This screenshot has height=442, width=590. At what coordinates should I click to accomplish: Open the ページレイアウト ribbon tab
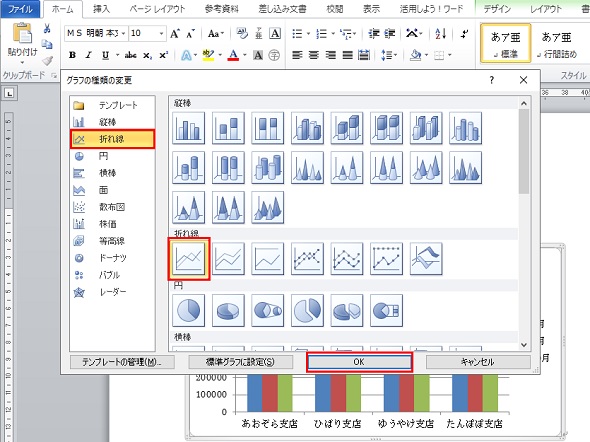coord(157,9)
